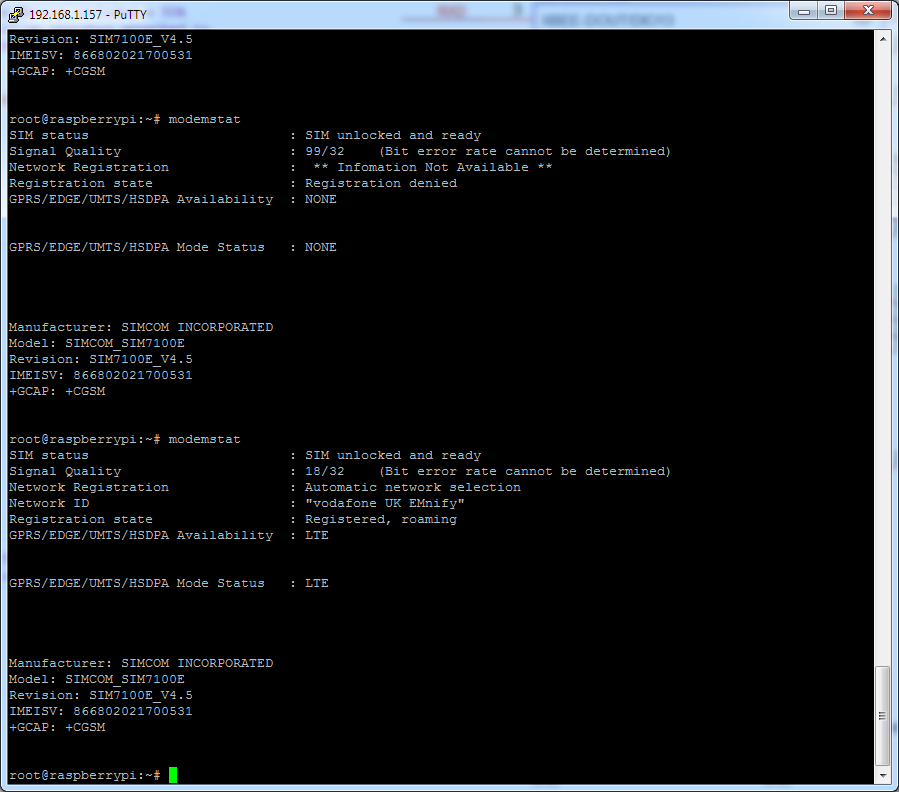Click "Automatic network selection" text
Viewport: 899px width, 792px height.
click(x=413, y=487)
